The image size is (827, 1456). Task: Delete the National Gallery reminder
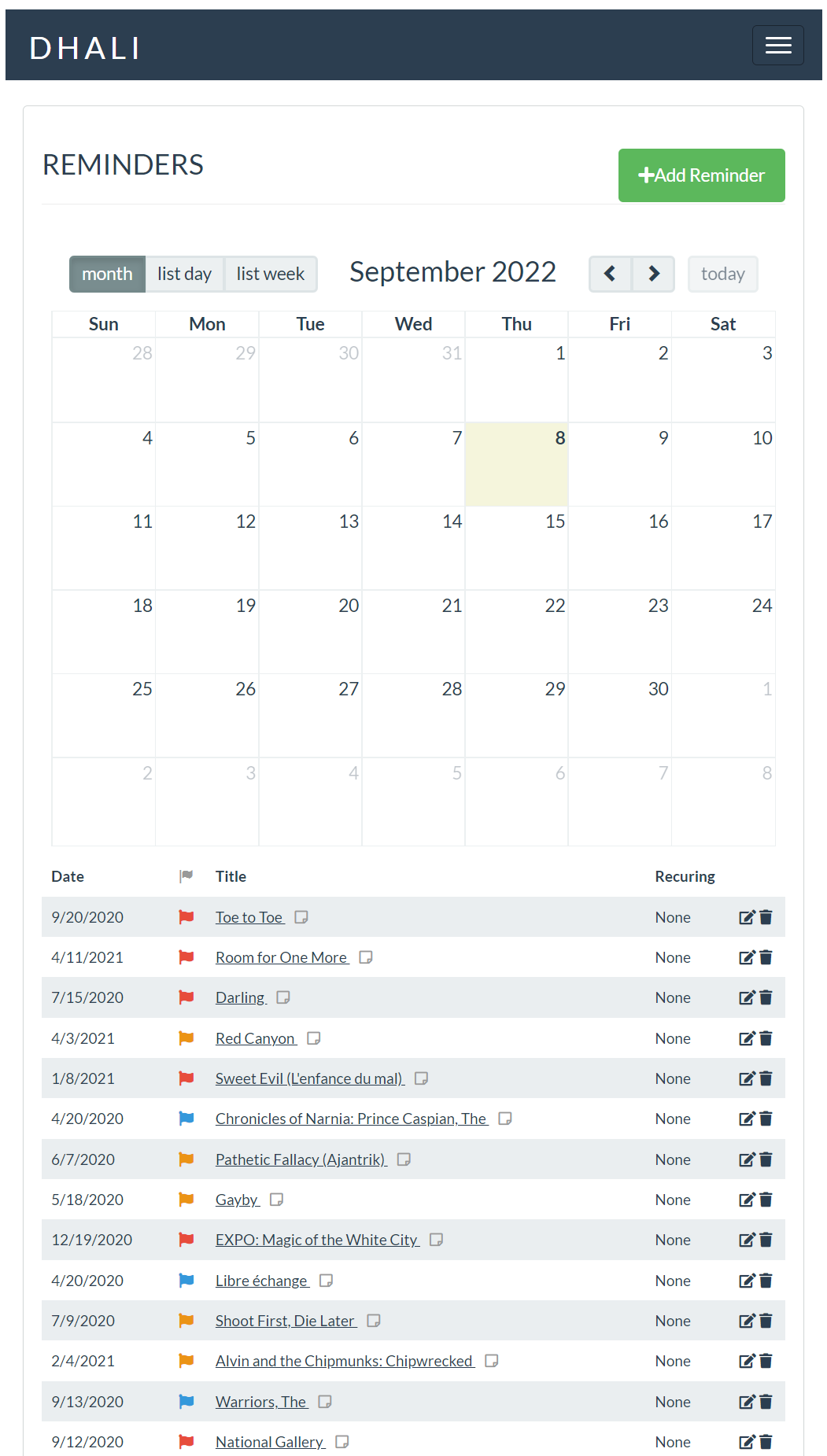coord(766,1442)
